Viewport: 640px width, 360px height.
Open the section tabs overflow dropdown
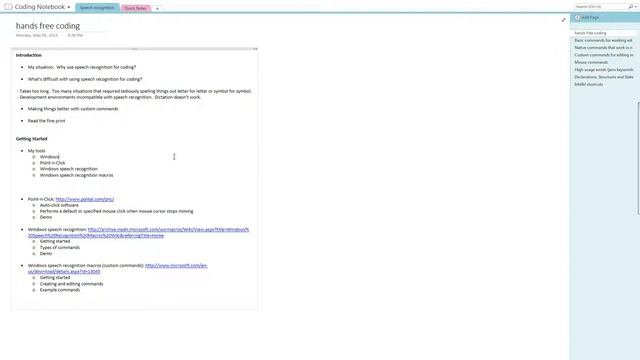click(157, 9)
